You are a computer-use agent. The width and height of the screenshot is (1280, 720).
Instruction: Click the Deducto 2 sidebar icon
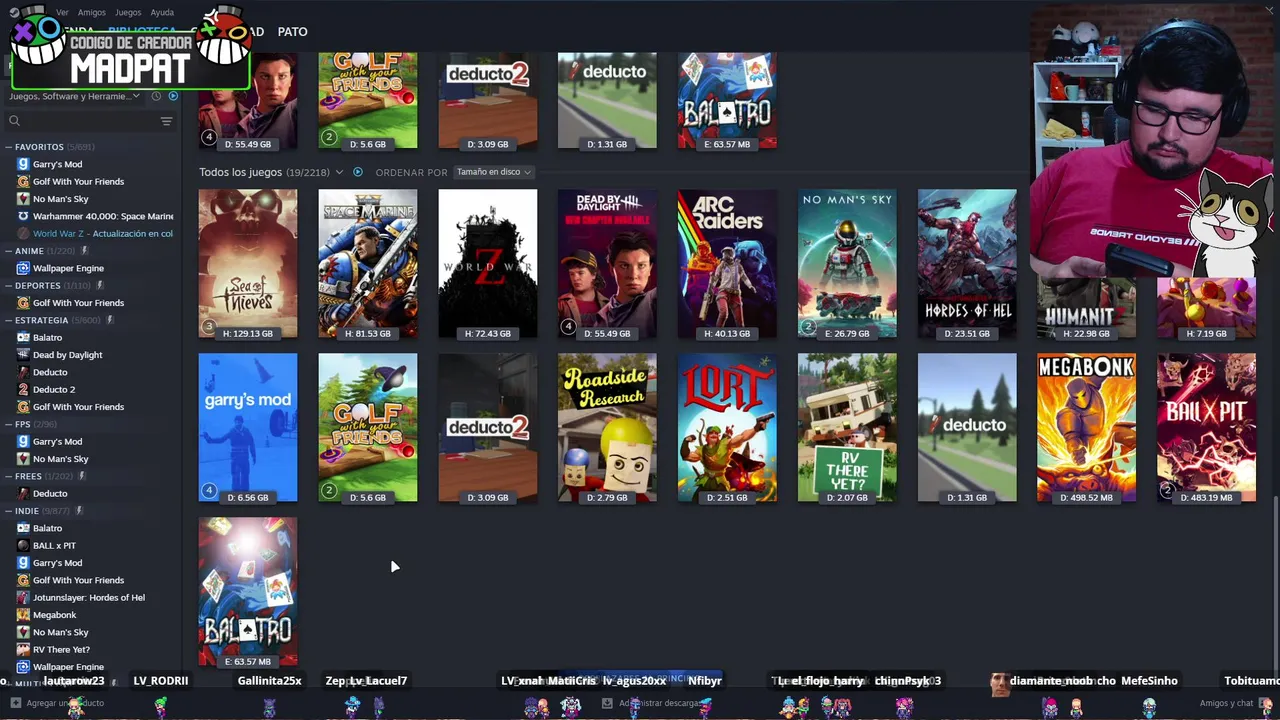(23, 389)
